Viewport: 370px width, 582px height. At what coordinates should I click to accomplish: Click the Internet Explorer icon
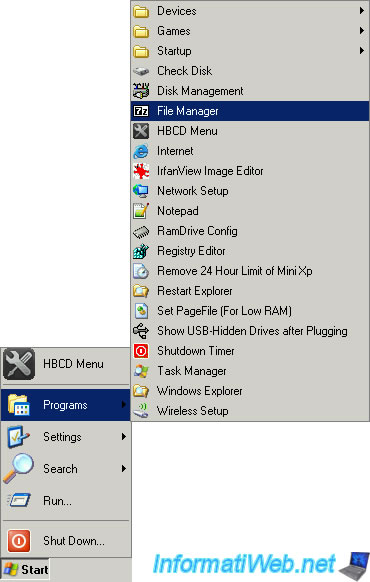(x=141, y=151)
